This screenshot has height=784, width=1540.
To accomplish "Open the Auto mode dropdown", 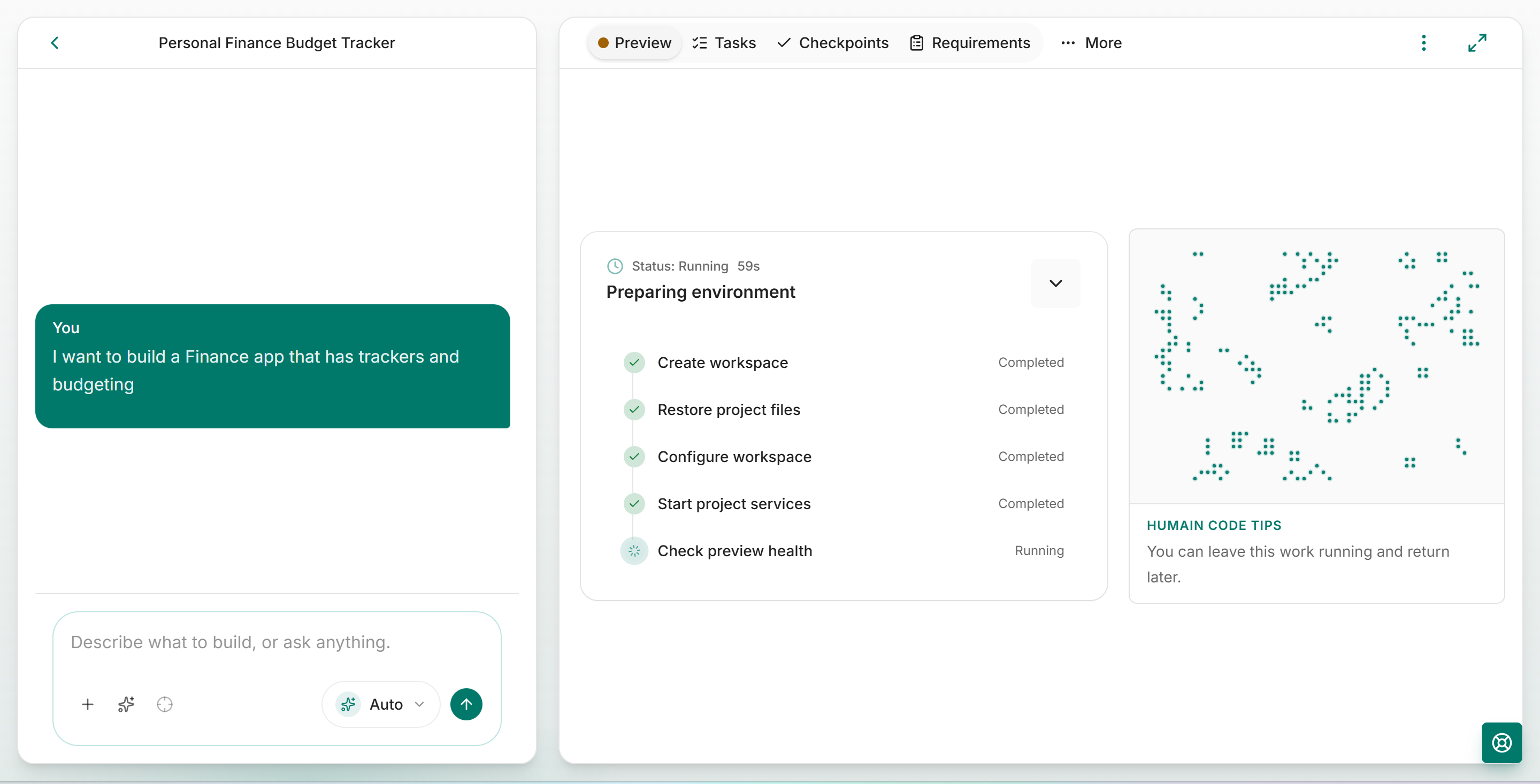I will [381, 704].
